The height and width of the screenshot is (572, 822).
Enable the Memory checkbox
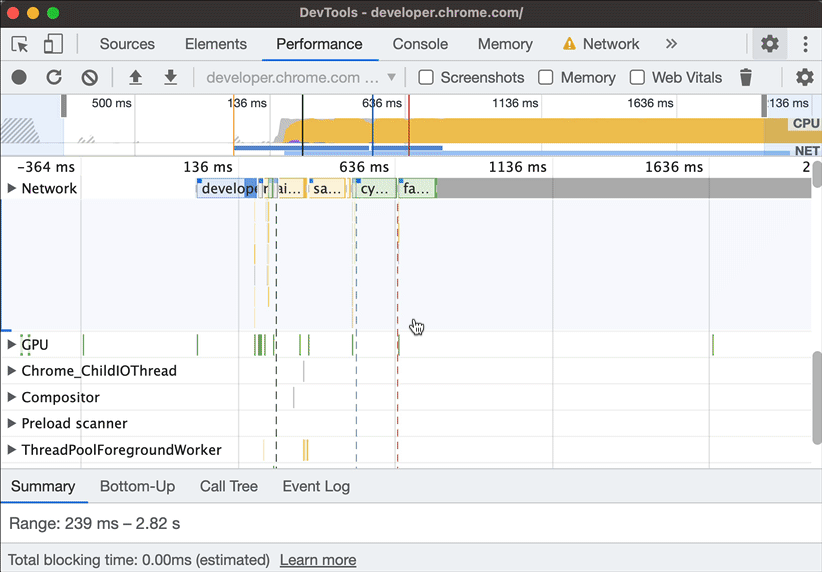click(x=546, y=77)
